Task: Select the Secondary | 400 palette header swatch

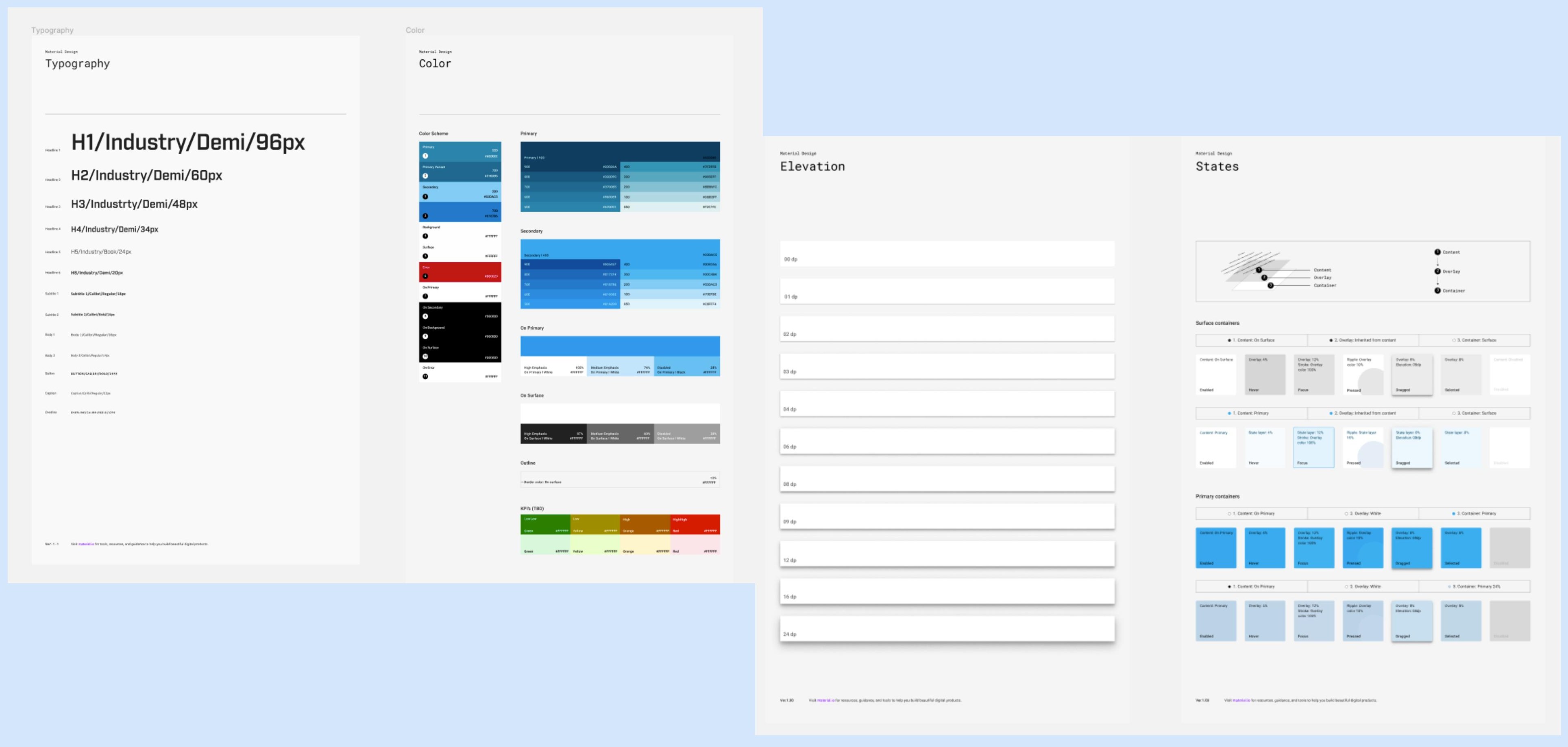Action: (620, 250)
